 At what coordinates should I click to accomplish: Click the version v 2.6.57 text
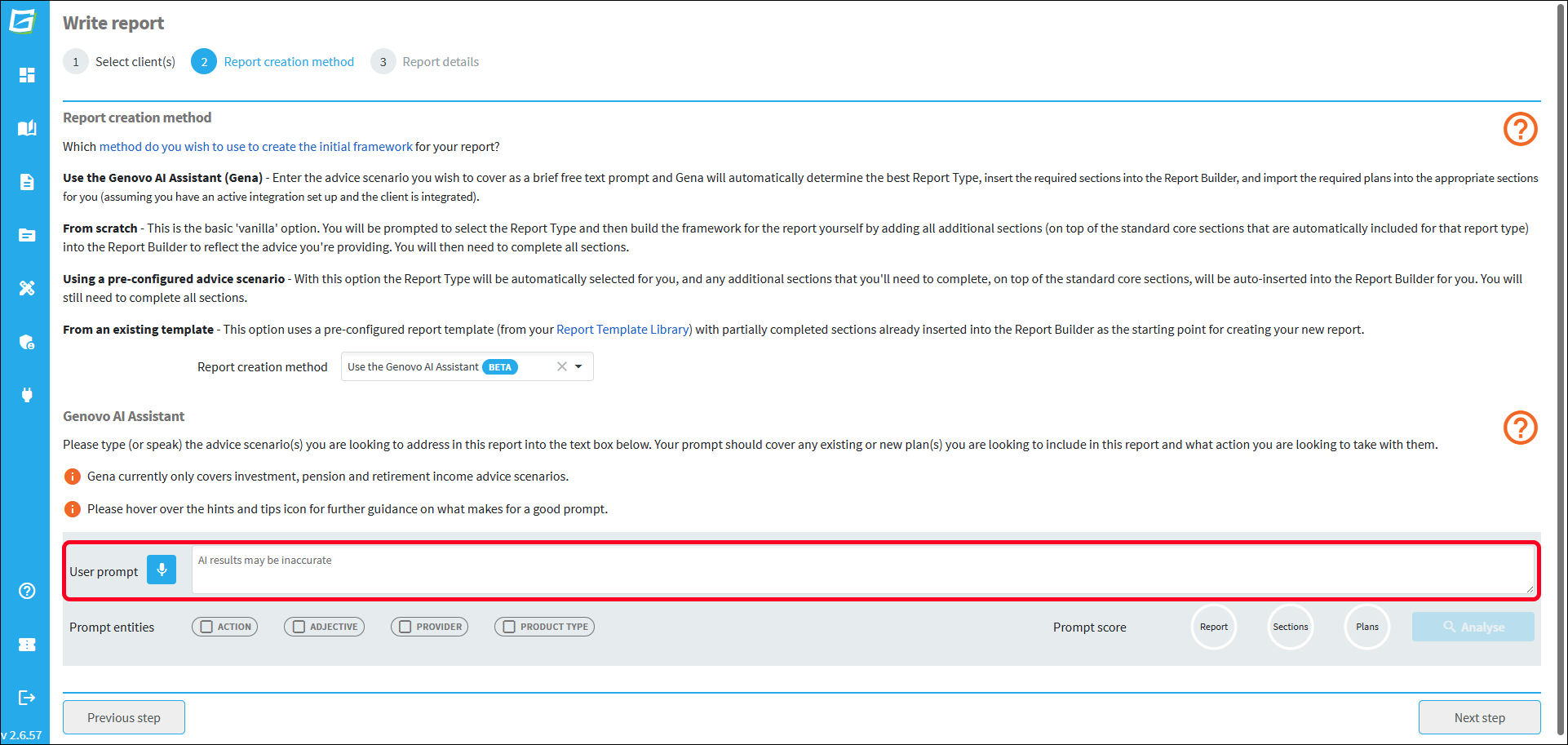[22, 735]
